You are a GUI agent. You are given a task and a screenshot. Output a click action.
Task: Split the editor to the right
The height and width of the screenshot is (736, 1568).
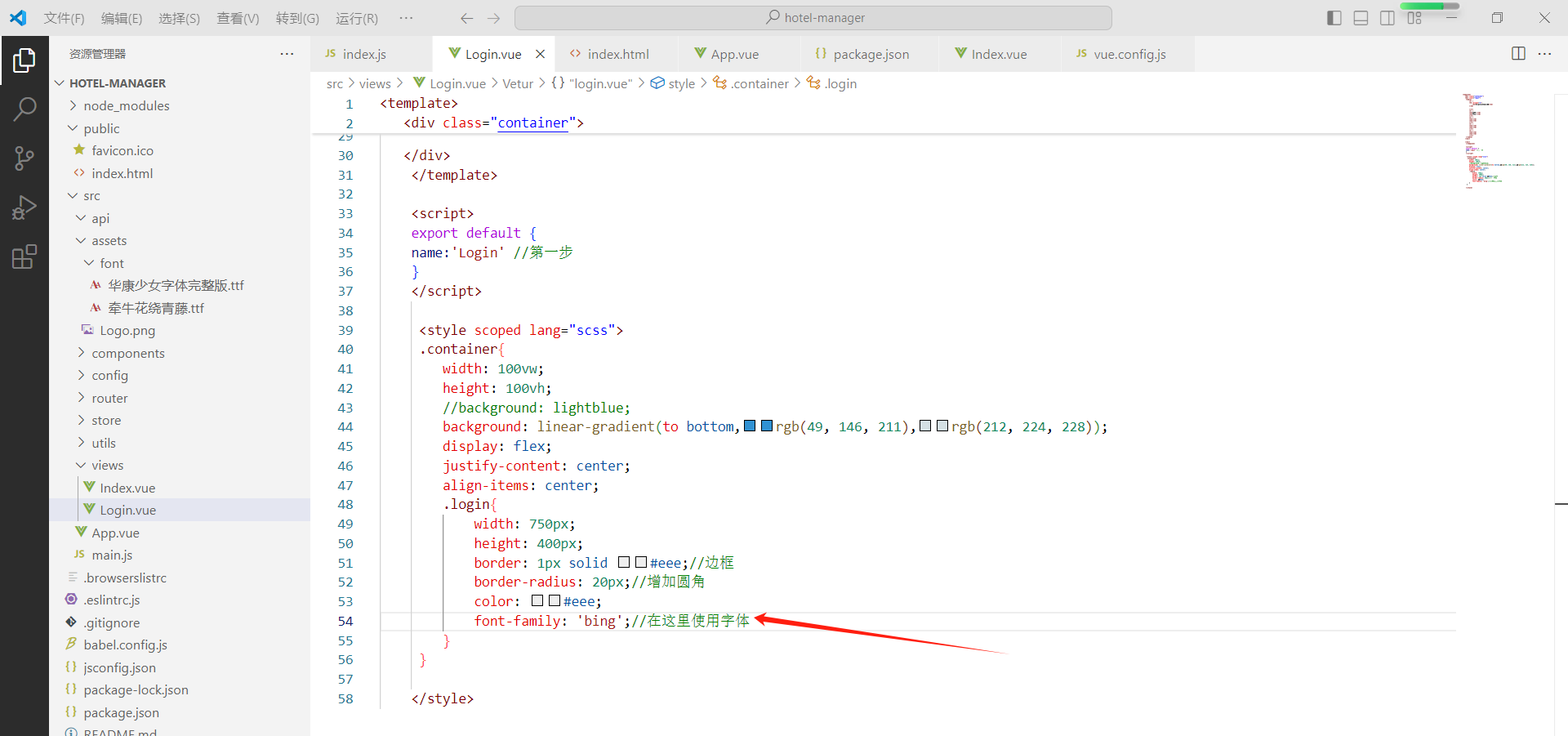(x=1518, y=54)
